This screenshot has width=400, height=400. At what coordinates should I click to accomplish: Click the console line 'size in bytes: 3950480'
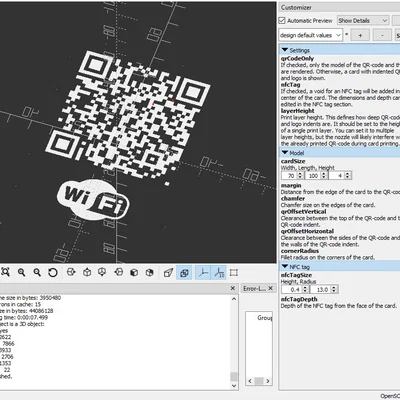[x=30, y=298]
